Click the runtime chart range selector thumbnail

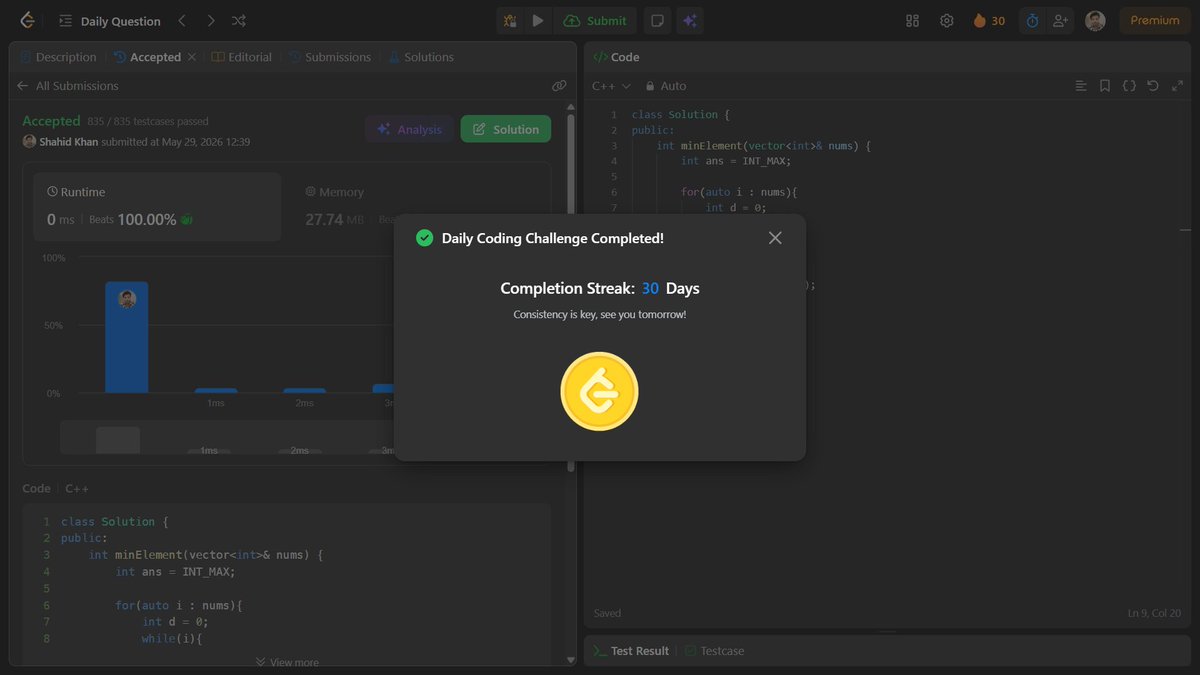pos(118,440)
